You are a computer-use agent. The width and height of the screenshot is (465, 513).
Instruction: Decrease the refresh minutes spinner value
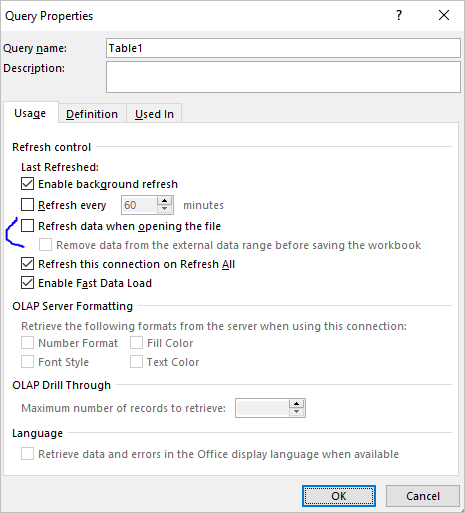[x=164, y=209]
